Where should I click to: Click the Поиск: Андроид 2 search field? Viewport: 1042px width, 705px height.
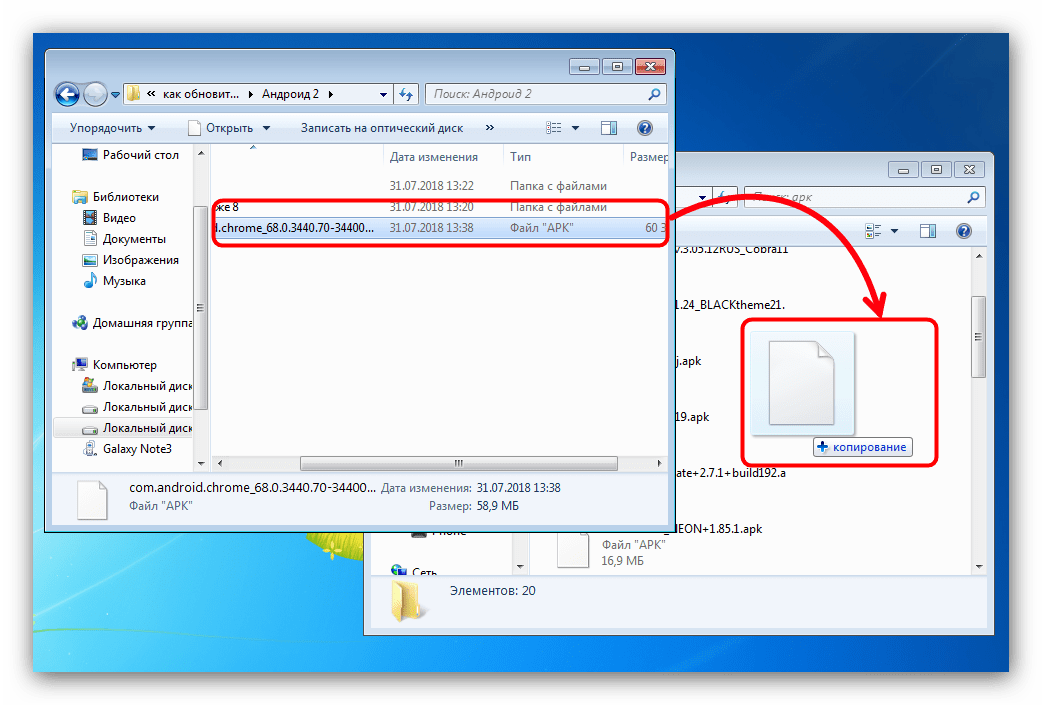click(536, 94)
